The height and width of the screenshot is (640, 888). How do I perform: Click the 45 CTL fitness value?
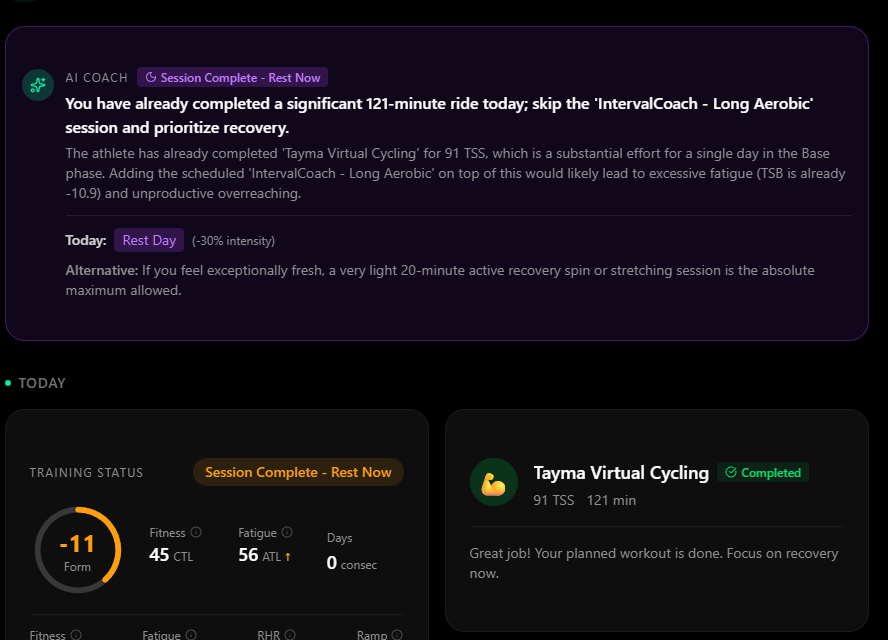[170, 555]
